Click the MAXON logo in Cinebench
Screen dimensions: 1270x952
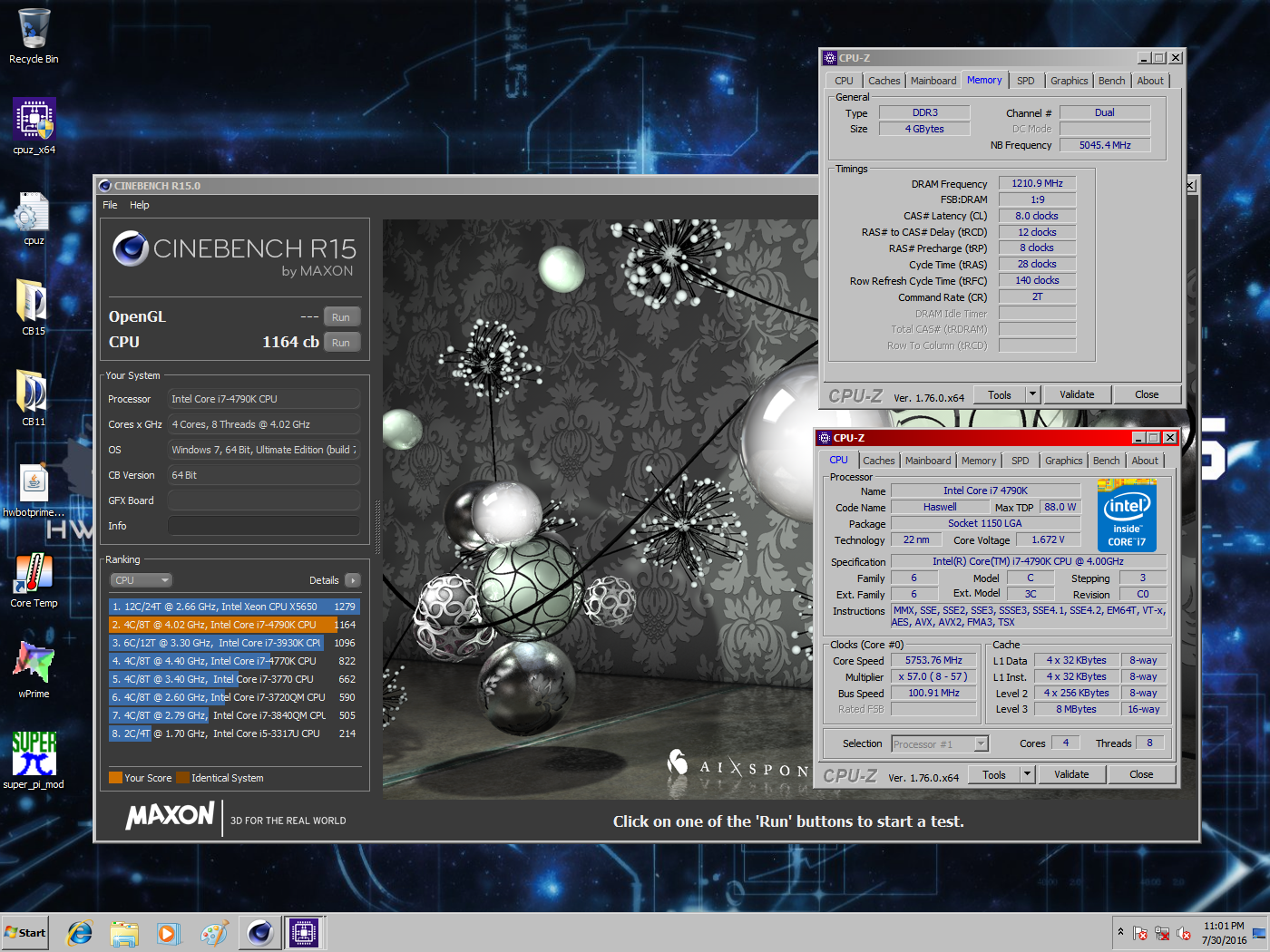click(171, 815)
